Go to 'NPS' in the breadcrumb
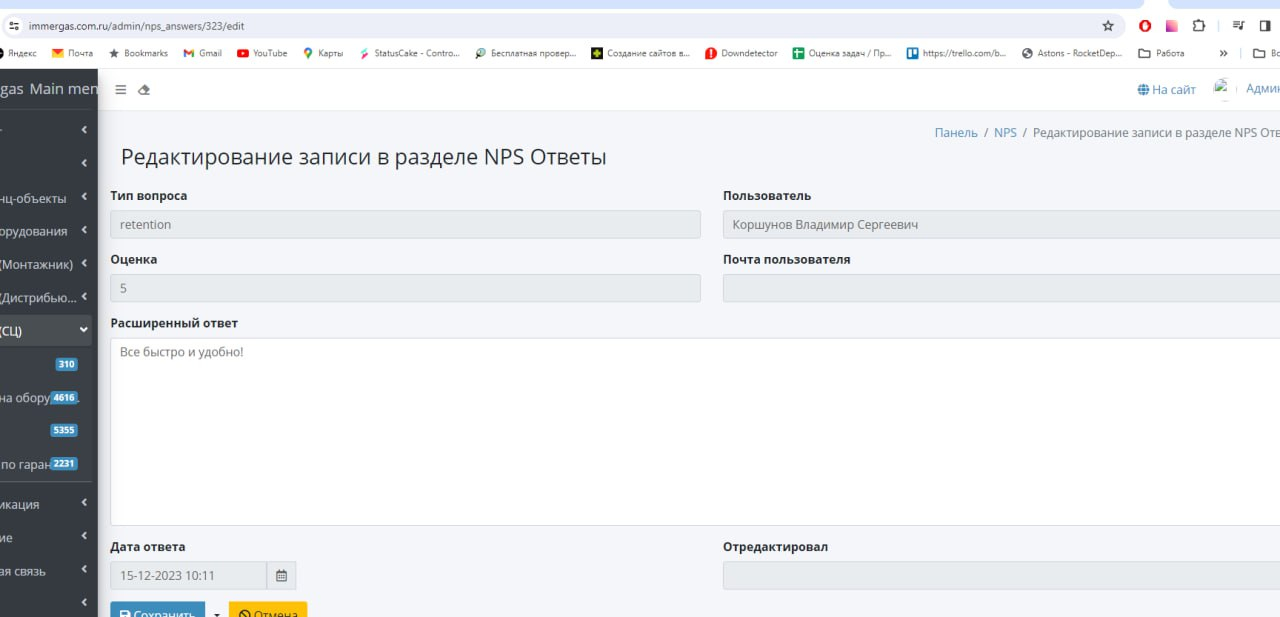 (x=1005, y=133)
